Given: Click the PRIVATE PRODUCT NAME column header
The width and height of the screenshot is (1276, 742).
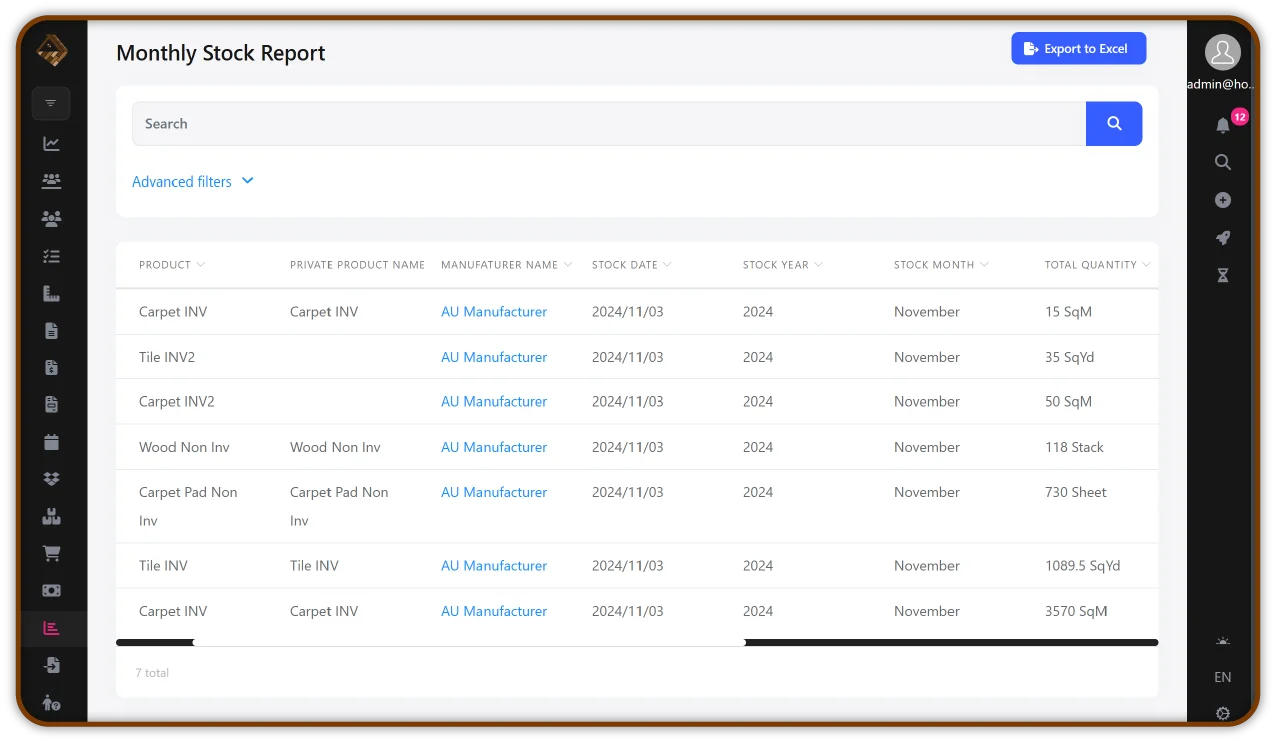Looking at the screenshot, I should 357,265.
